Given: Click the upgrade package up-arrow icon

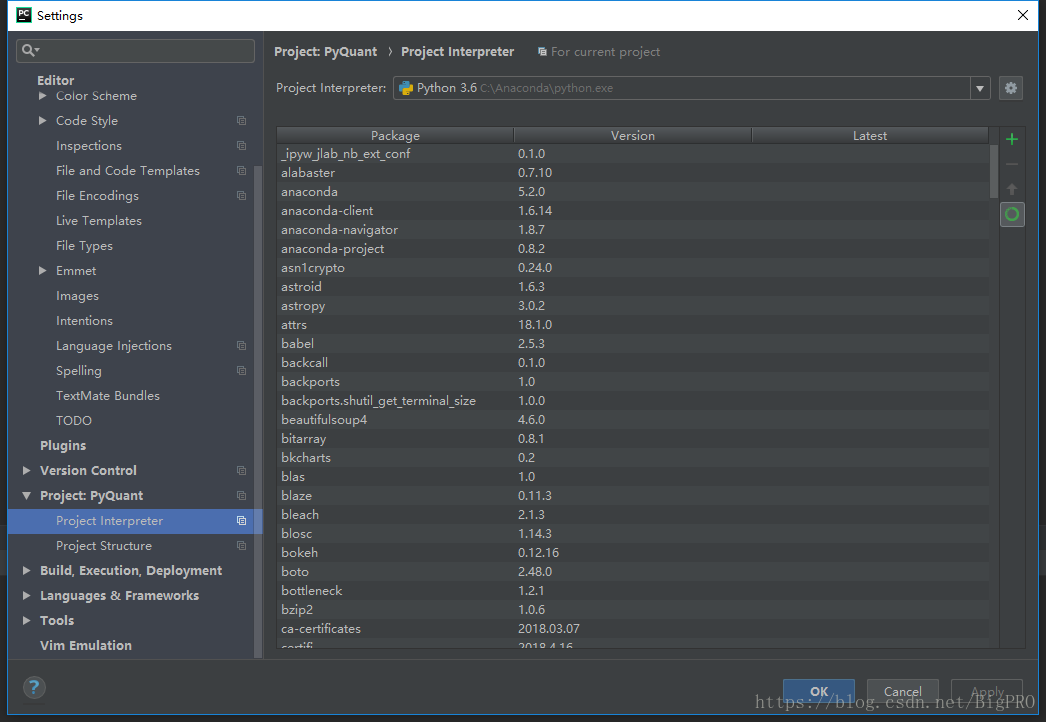Looking at the screenshot, I should click(1011, 189).
